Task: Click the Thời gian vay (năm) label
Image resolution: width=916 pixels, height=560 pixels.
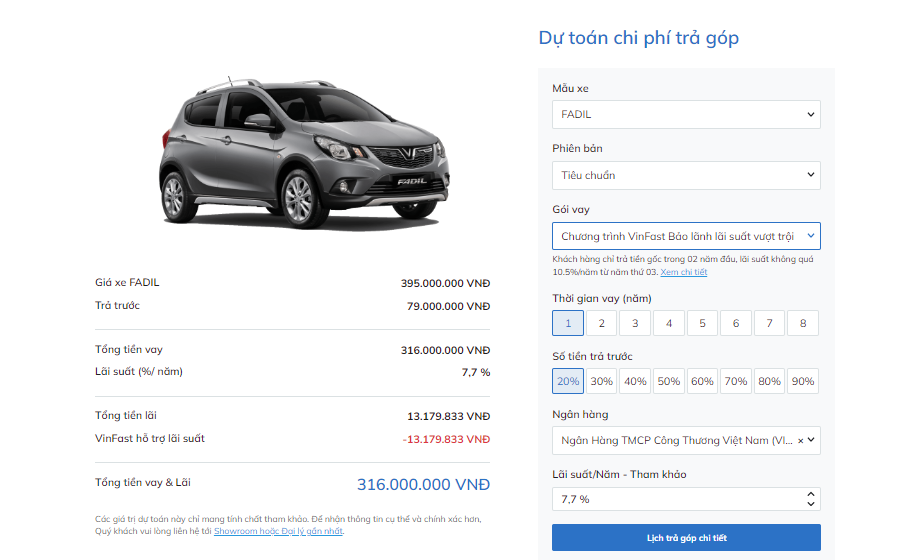Action: (x=602, y=298)
